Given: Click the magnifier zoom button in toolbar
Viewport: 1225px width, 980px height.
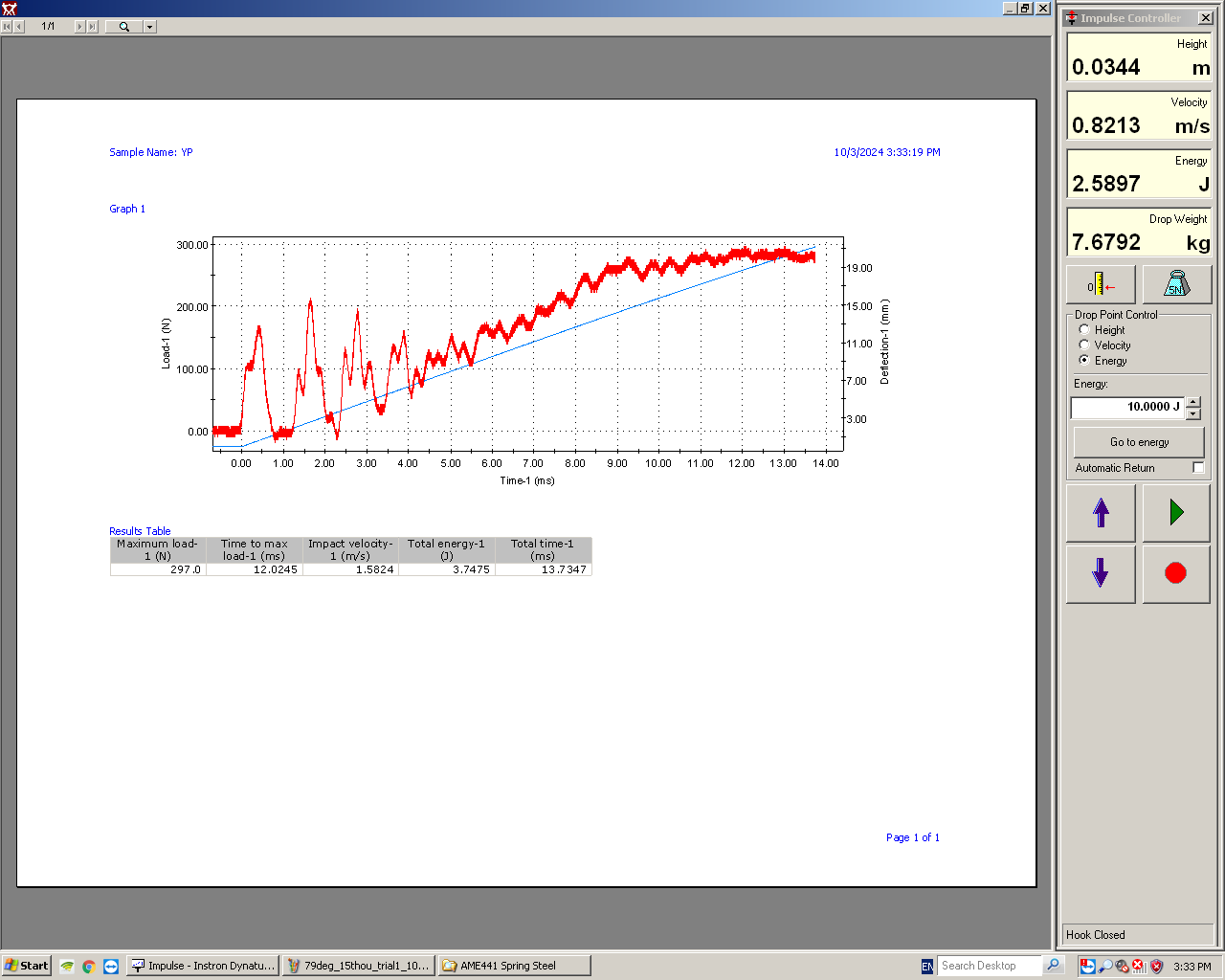Looking at the screenshot, I should [124, 27].
